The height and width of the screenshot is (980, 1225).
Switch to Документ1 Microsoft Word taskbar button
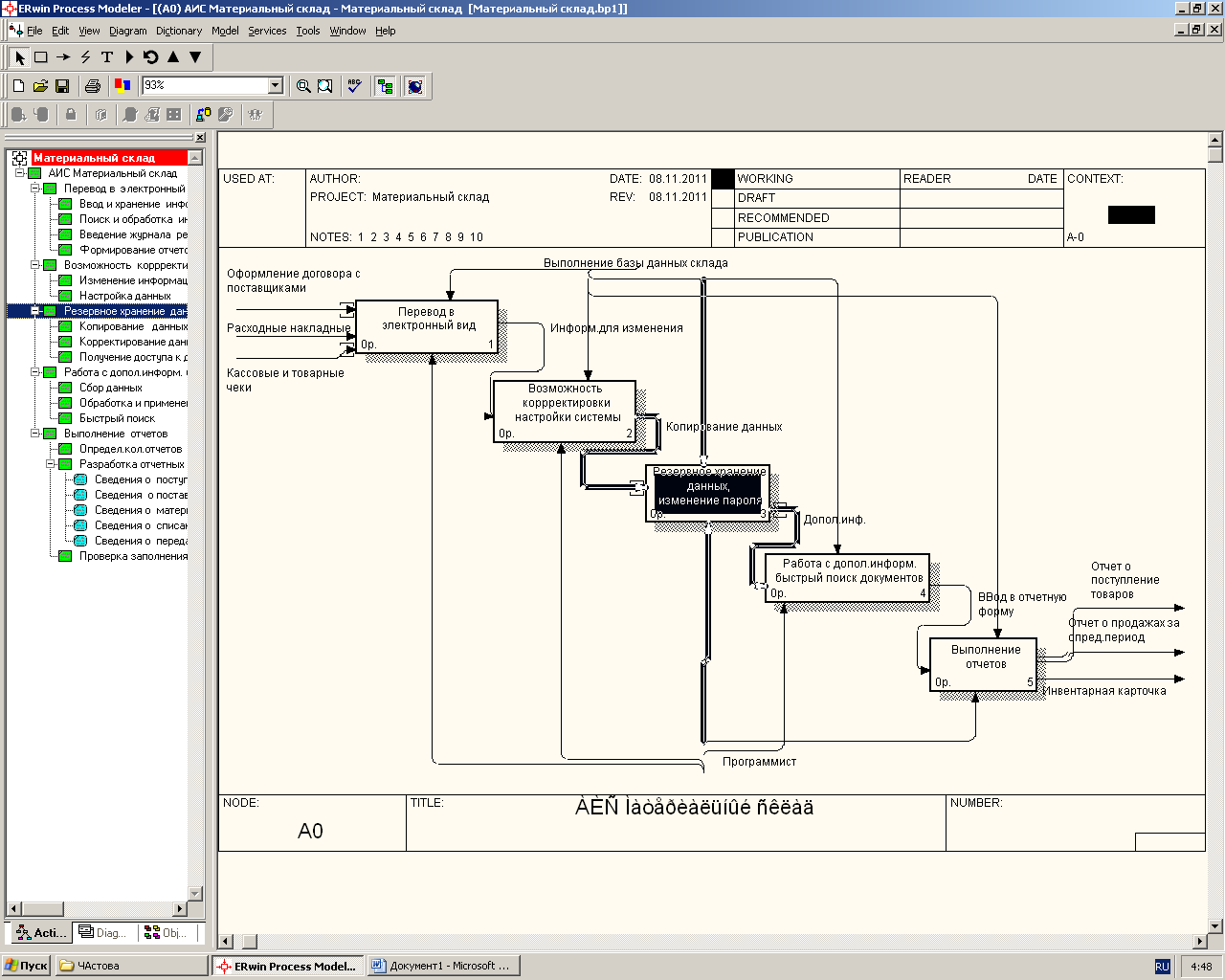[x=444, y=966]
